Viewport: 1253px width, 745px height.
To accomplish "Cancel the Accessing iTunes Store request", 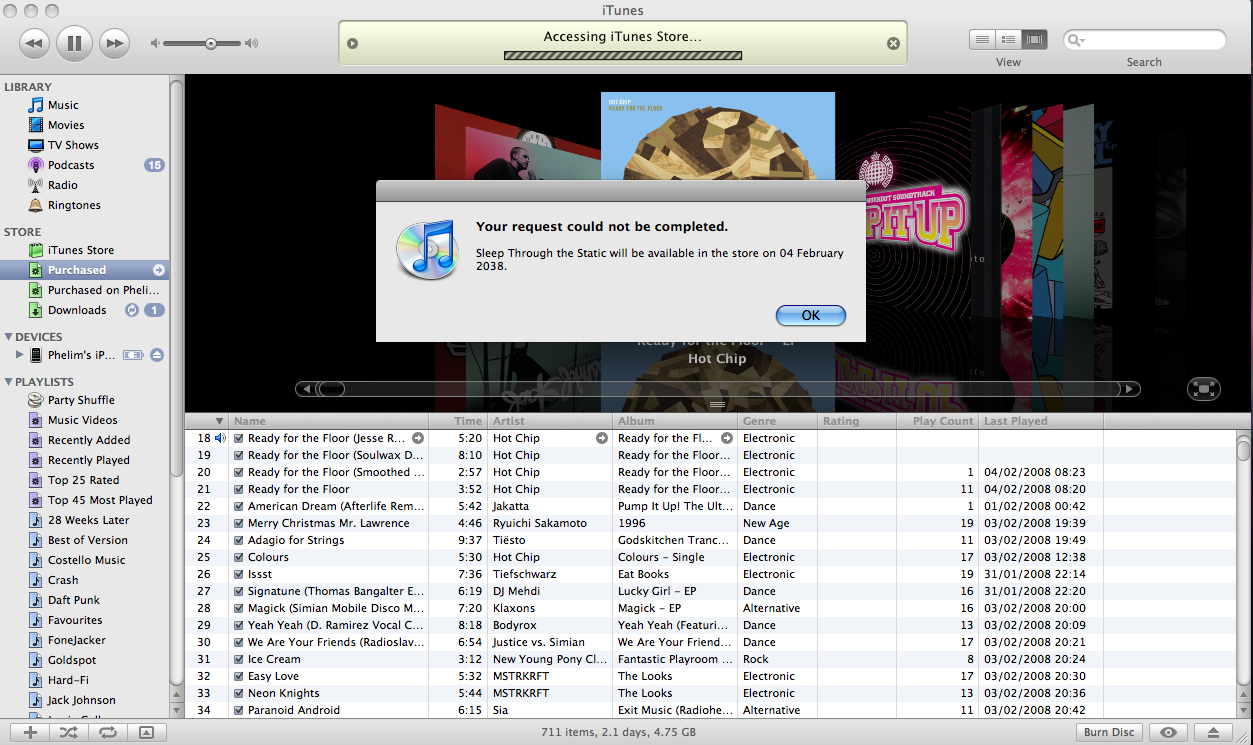I will (893, 43).
